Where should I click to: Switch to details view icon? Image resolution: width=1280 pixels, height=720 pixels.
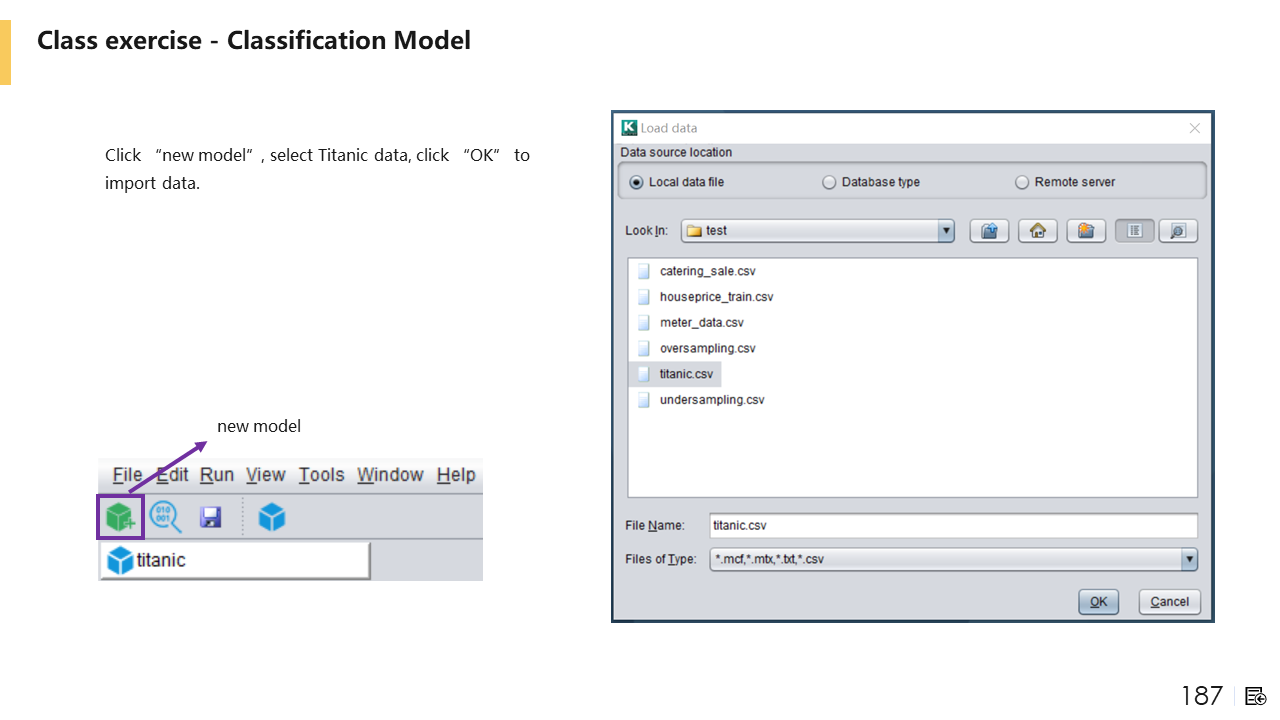[1177, 231]
